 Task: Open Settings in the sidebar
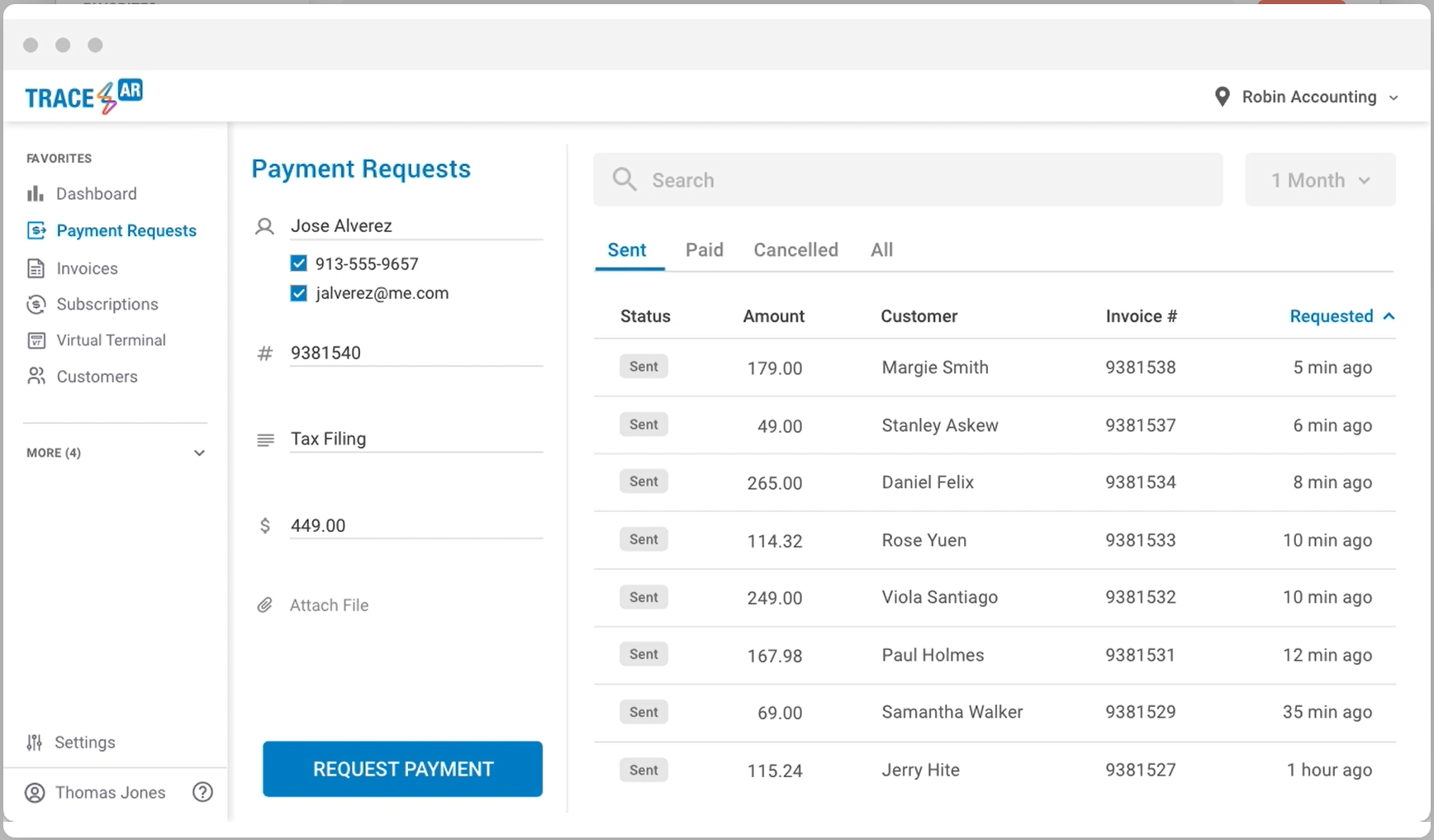click(84, 743)
